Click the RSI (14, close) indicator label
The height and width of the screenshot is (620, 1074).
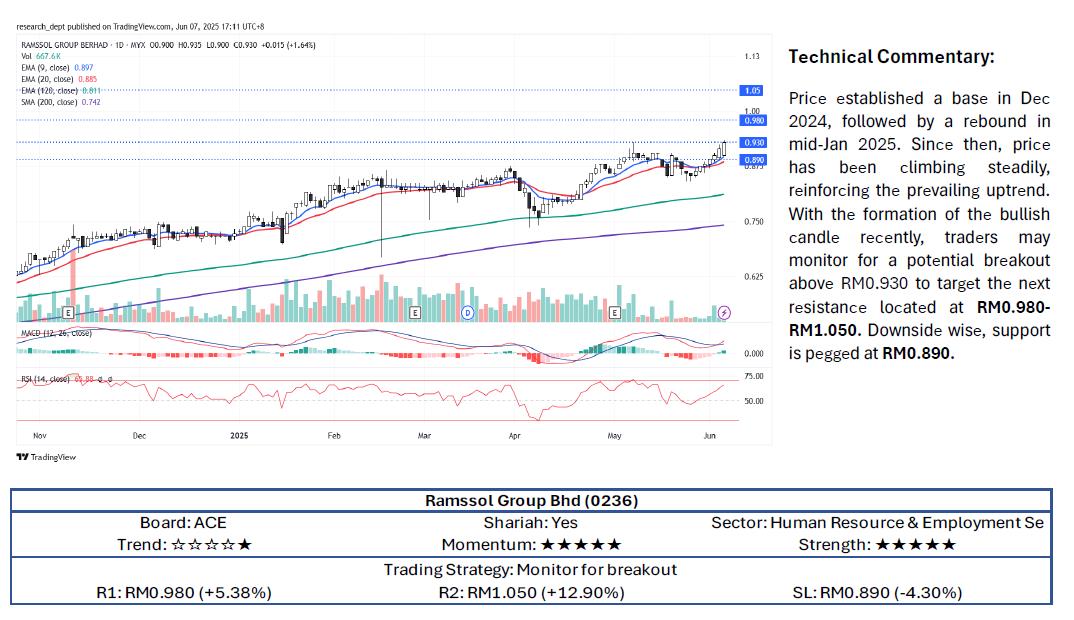pyautogui.click(x=45, y=379)
